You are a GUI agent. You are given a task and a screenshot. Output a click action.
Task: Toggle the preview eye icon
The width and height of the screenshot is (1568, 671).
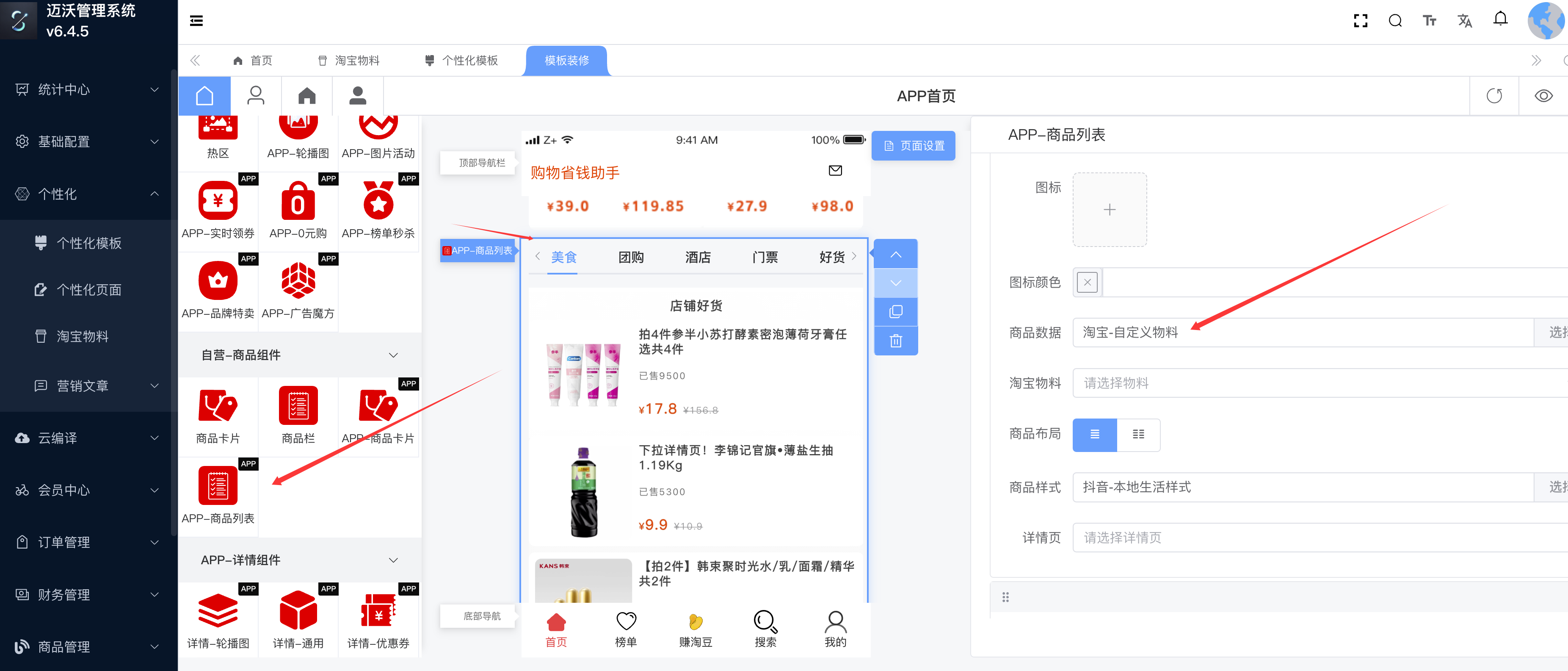point(1543,96)
